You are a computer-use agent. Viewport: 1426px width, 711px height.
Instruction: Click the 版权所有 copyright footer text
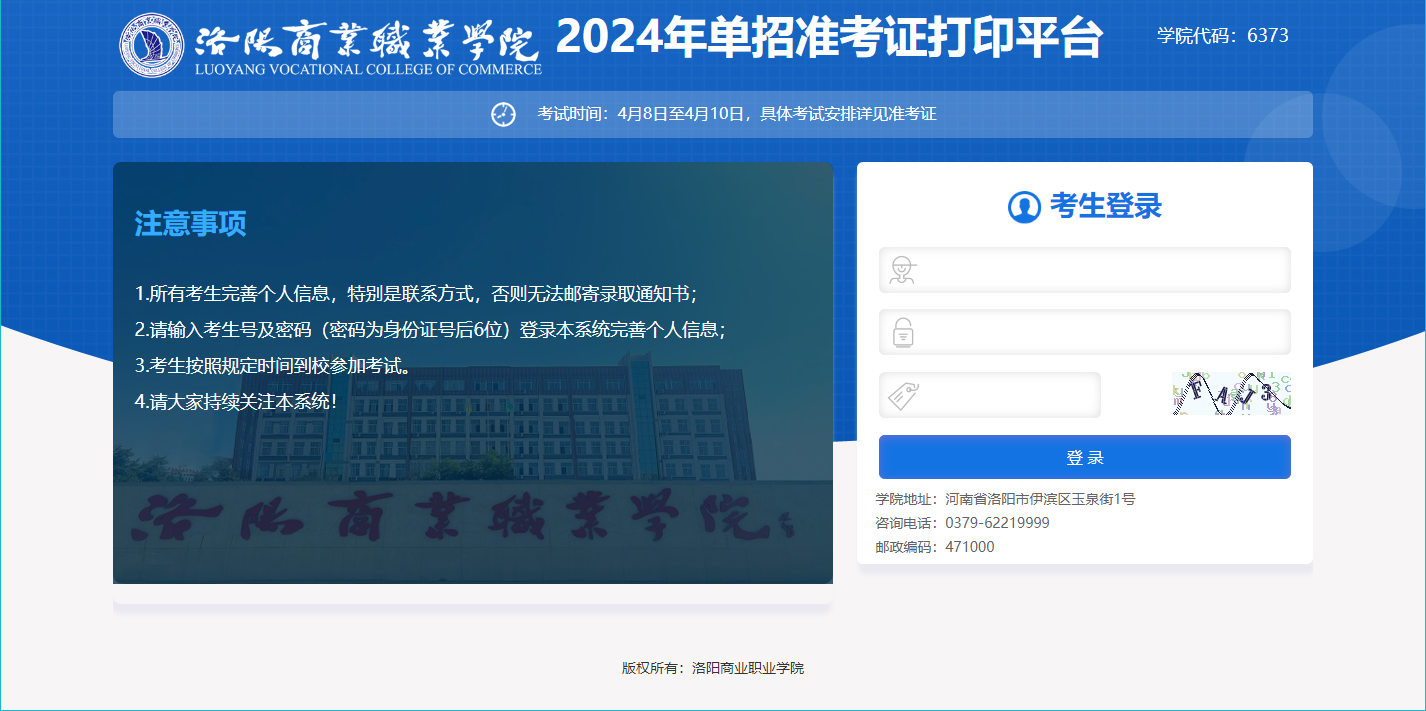(712, 668)
